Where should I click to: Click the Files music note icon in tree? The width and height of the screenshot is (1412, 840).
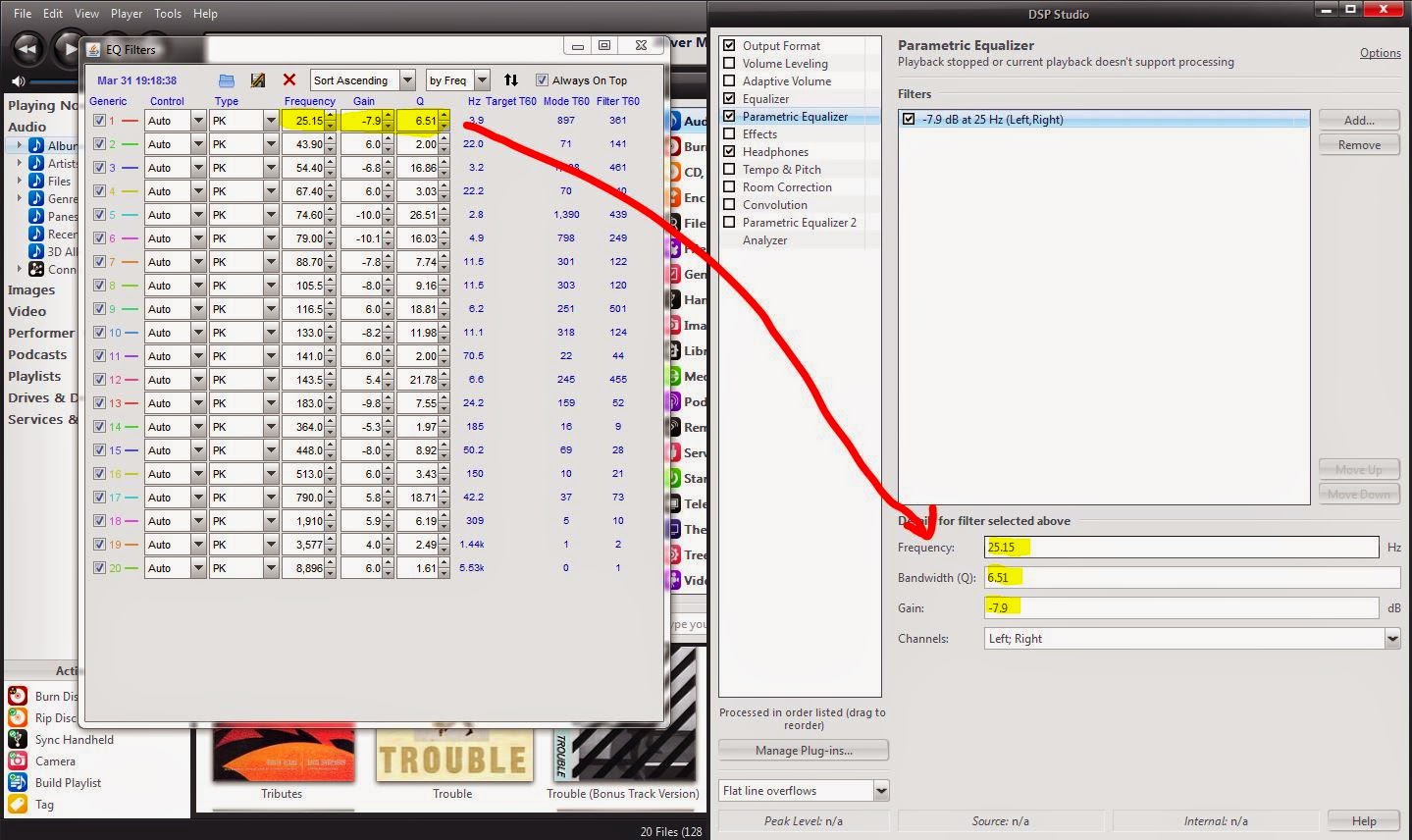point(36,181)
